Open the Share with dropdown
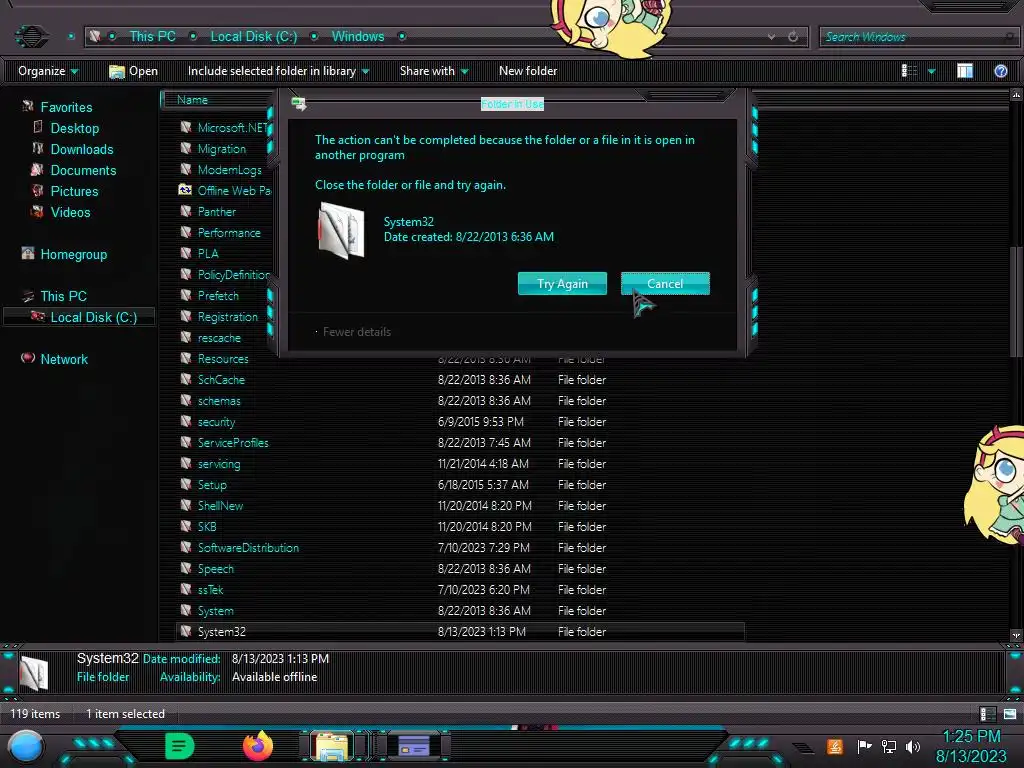 coord(434,71)
